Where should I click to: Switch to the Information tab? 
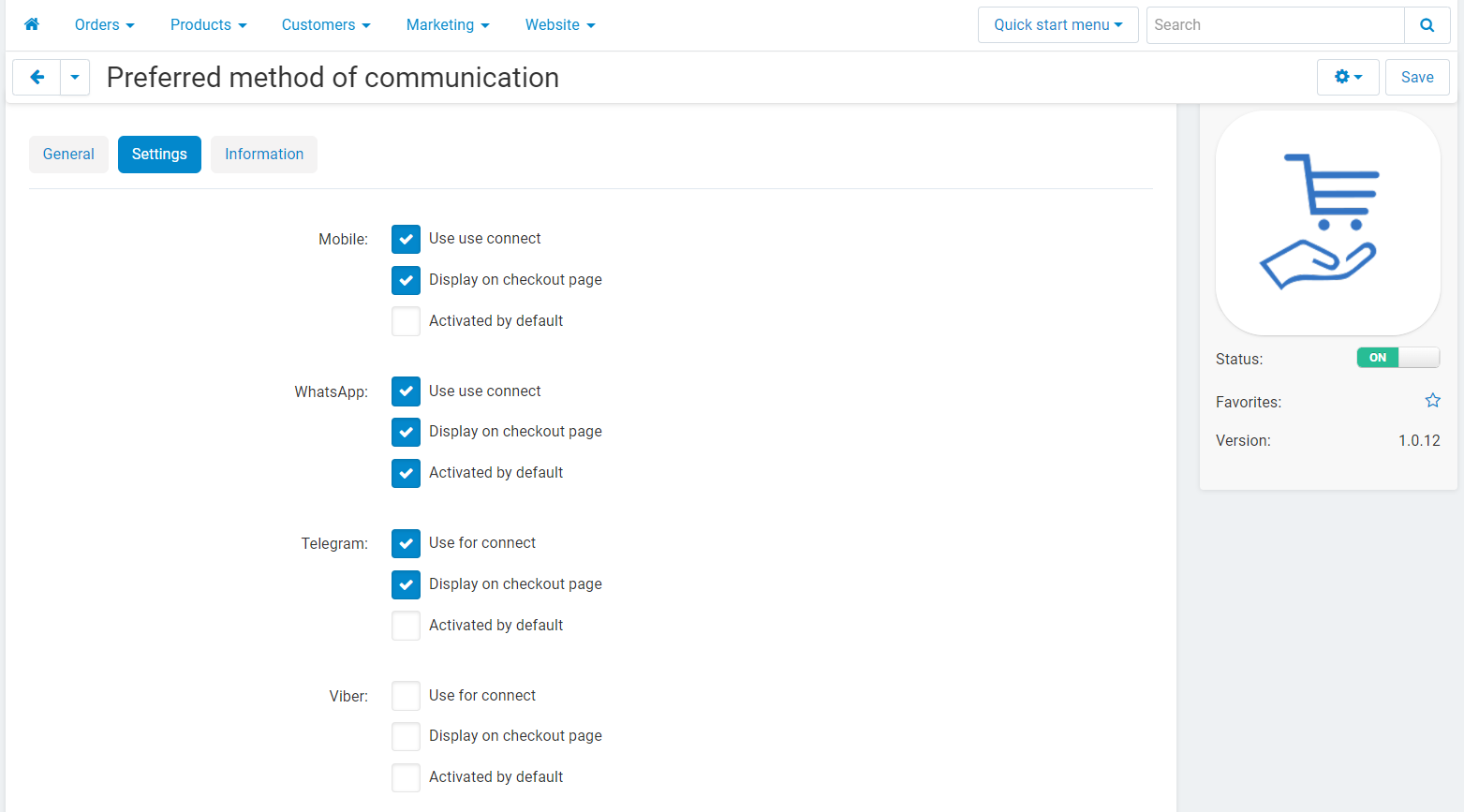click(264, 155)
